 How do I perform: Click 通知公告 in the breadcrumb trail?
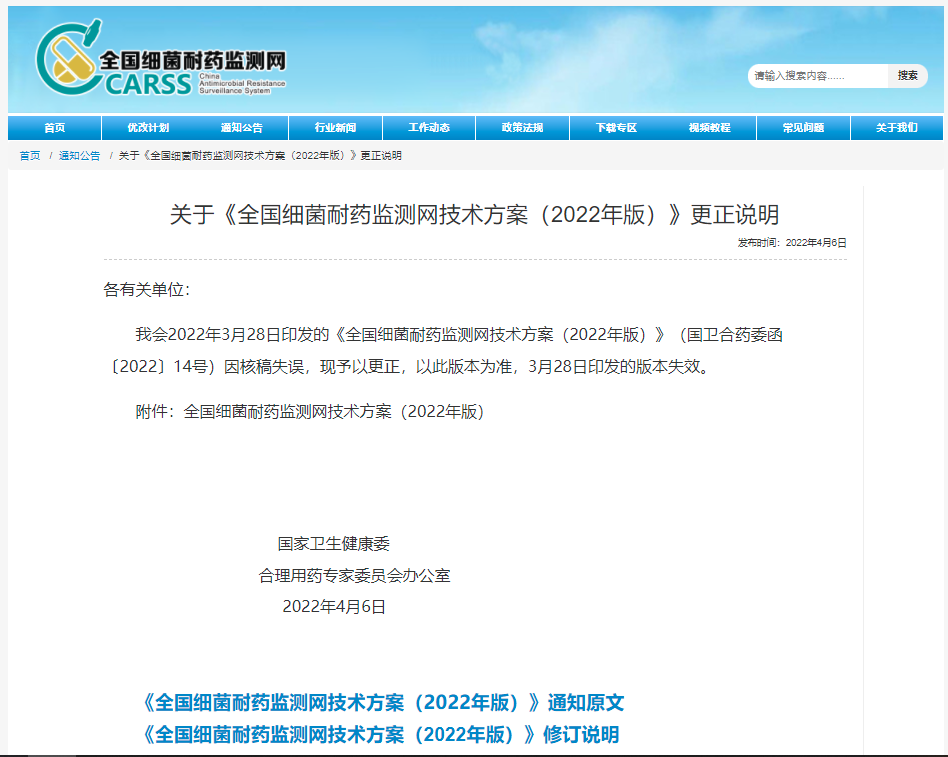coord(76,155)
